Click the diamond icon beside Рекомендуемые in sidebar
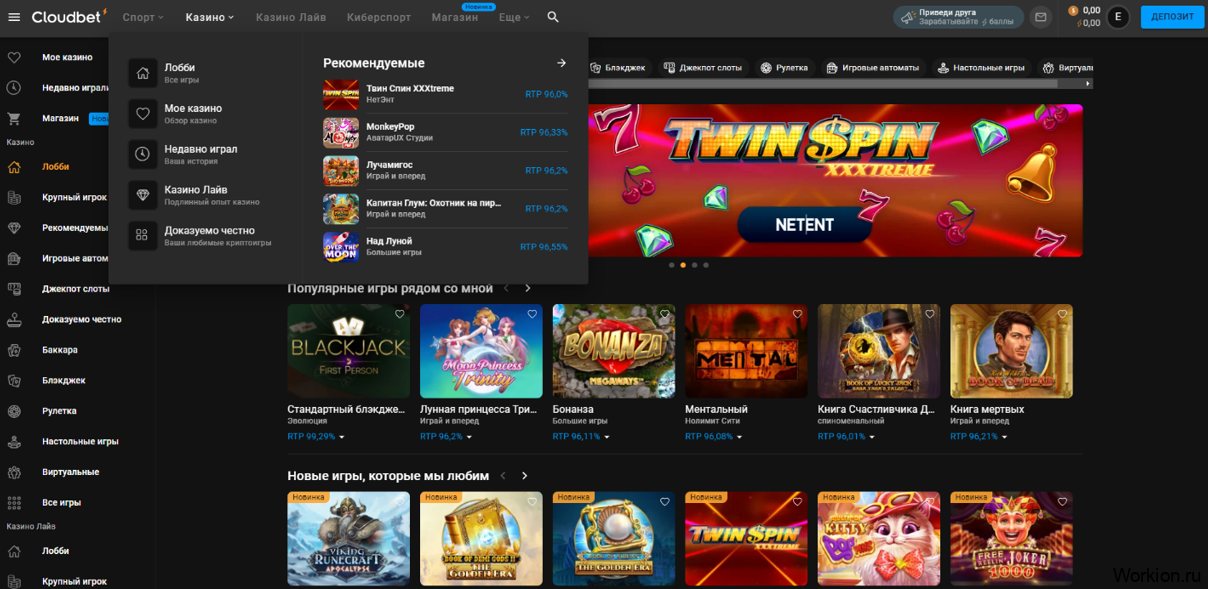The height and width of the screenshot is (589, 1208). (x=14, y=228)
